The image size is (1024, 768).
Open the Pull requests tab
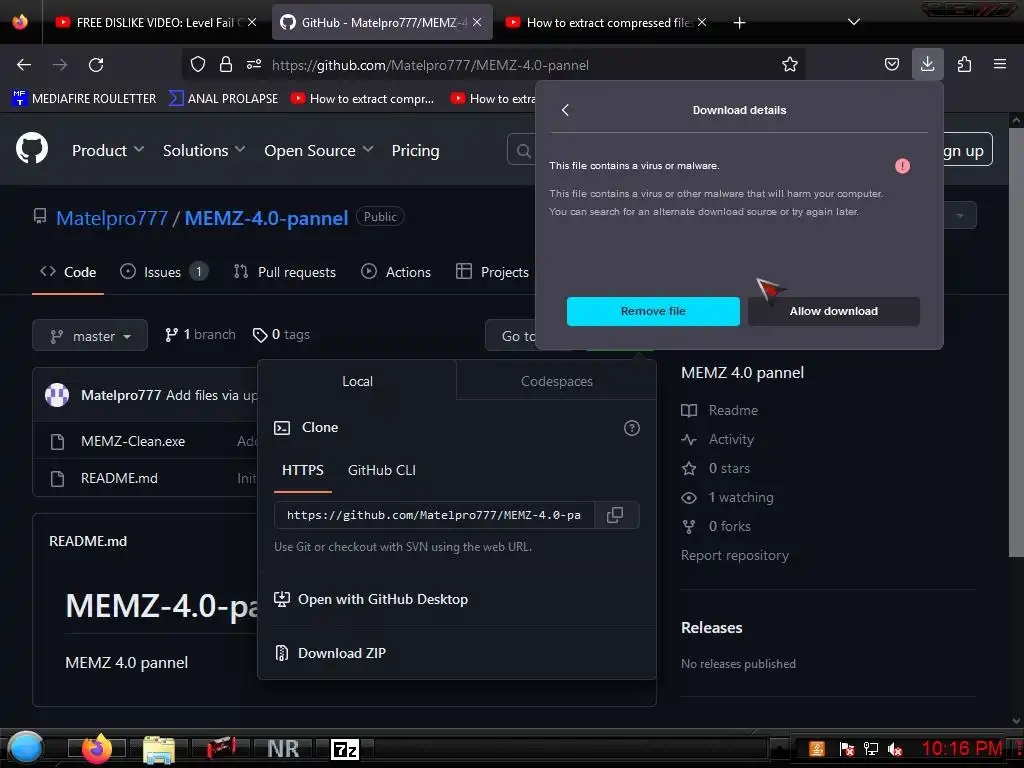point(285,272)
